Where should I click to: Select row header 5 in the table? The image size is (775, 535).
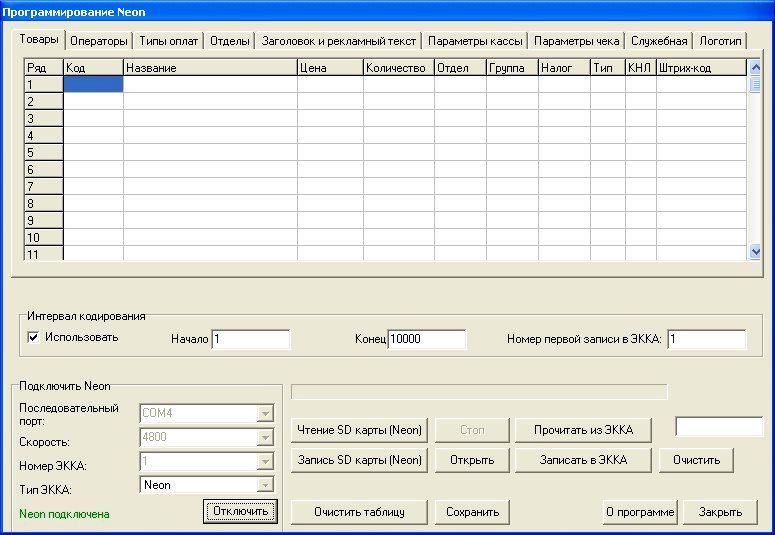click(44, 152)
